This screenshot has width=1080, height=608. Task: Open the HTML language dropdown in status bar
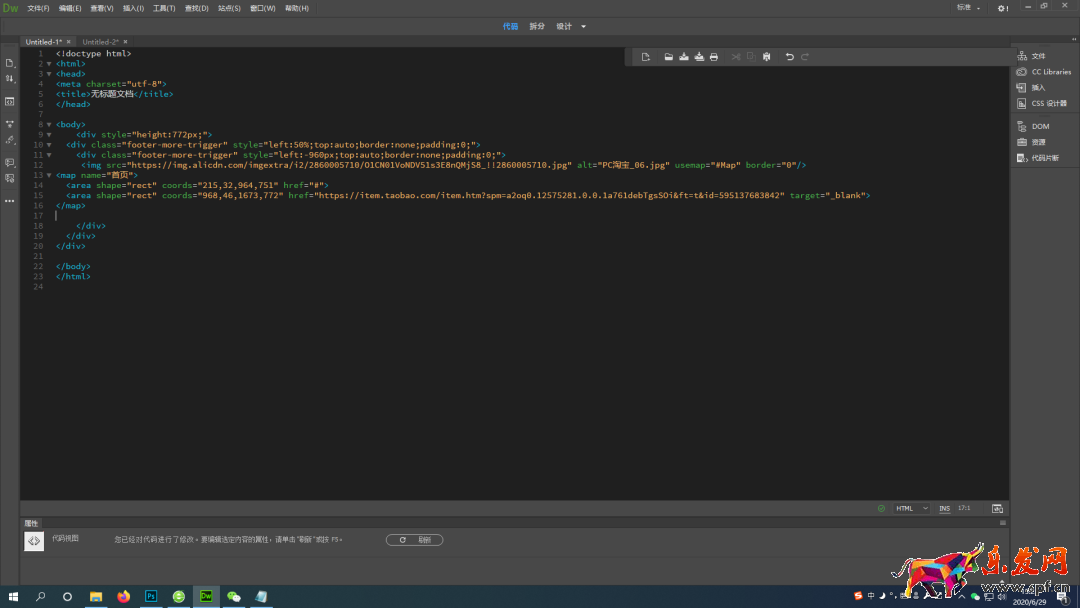point(912,508)
